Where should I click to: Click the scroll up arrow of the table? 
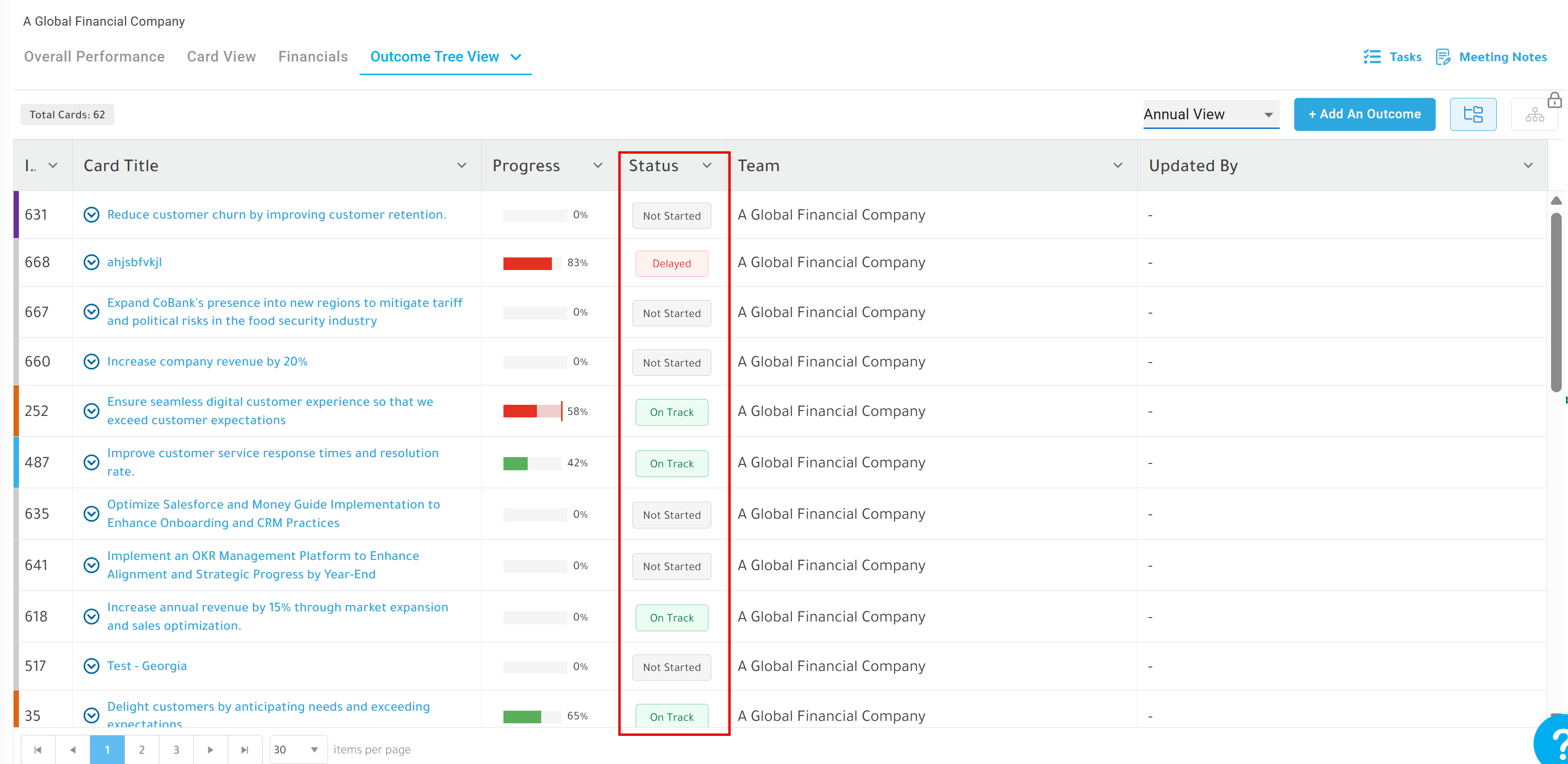pos(1556,200)
